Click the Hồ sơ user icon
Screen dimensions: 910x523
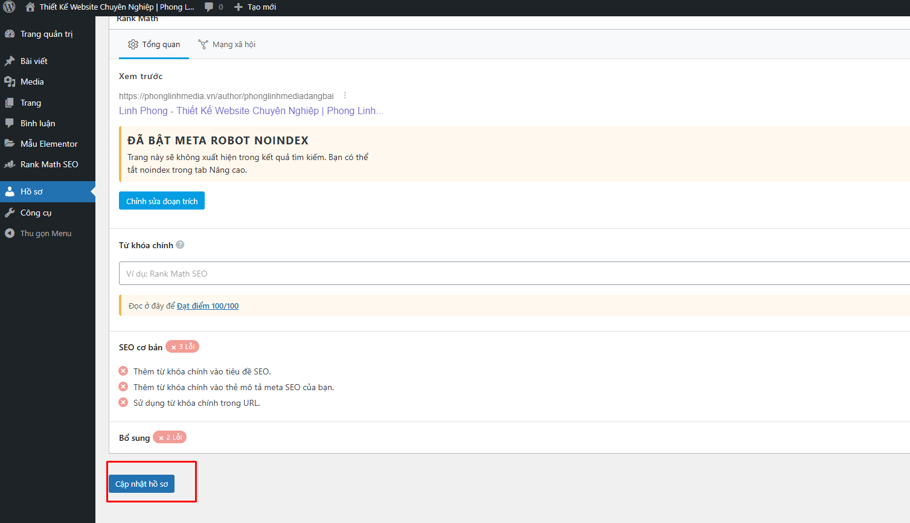point(10,192)
